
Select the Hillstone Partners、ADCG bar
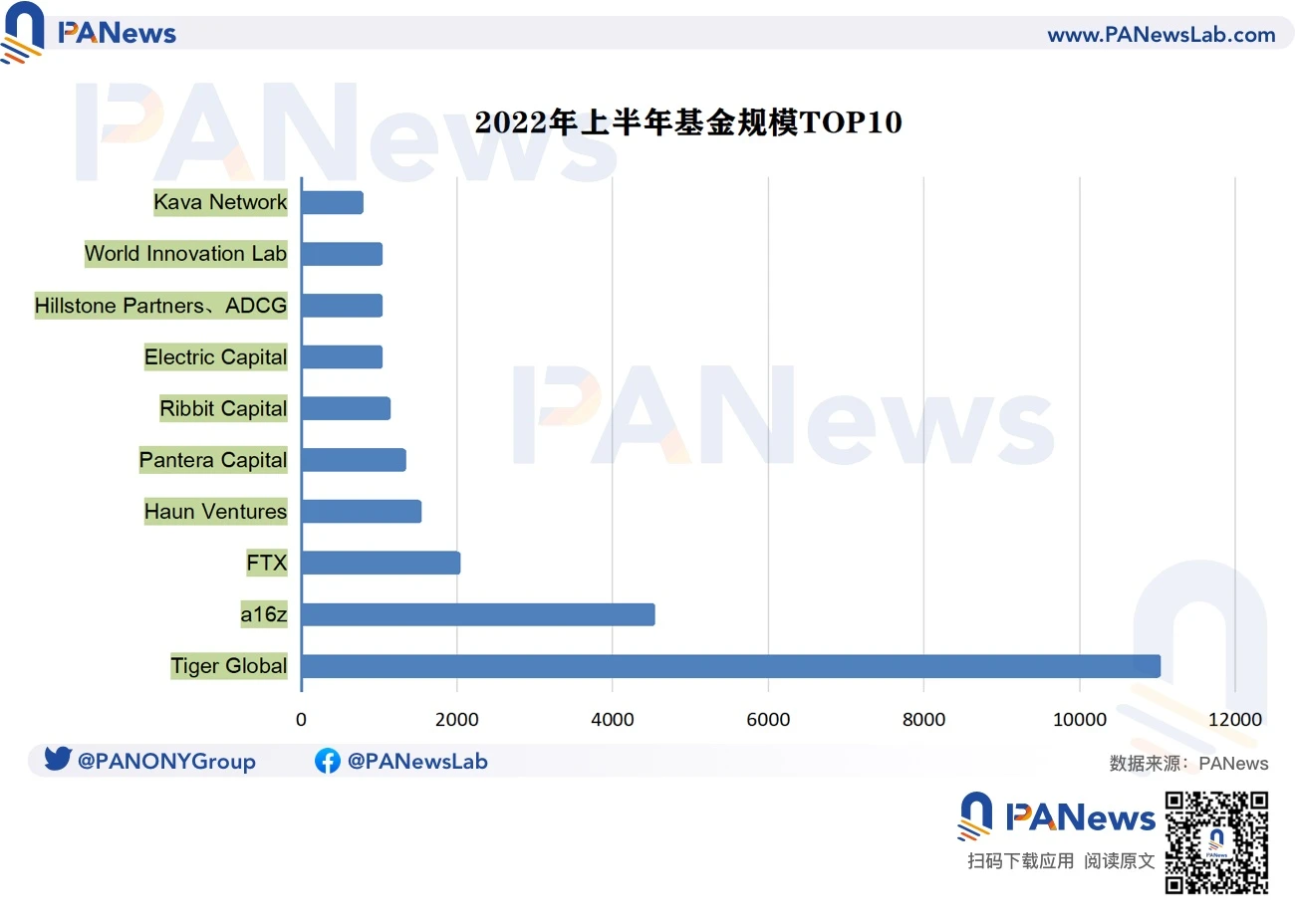(342, 306)
